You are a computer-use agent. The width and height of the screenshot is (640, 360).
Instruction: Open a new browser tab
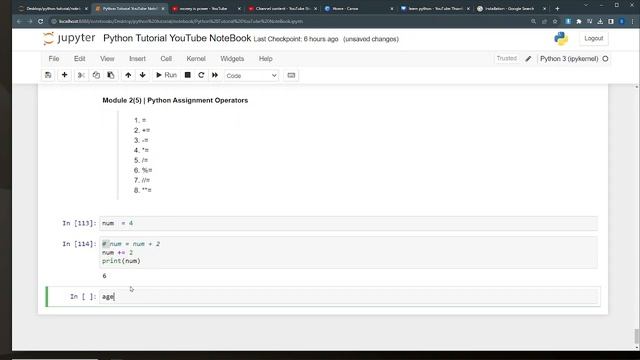point(557,8)
